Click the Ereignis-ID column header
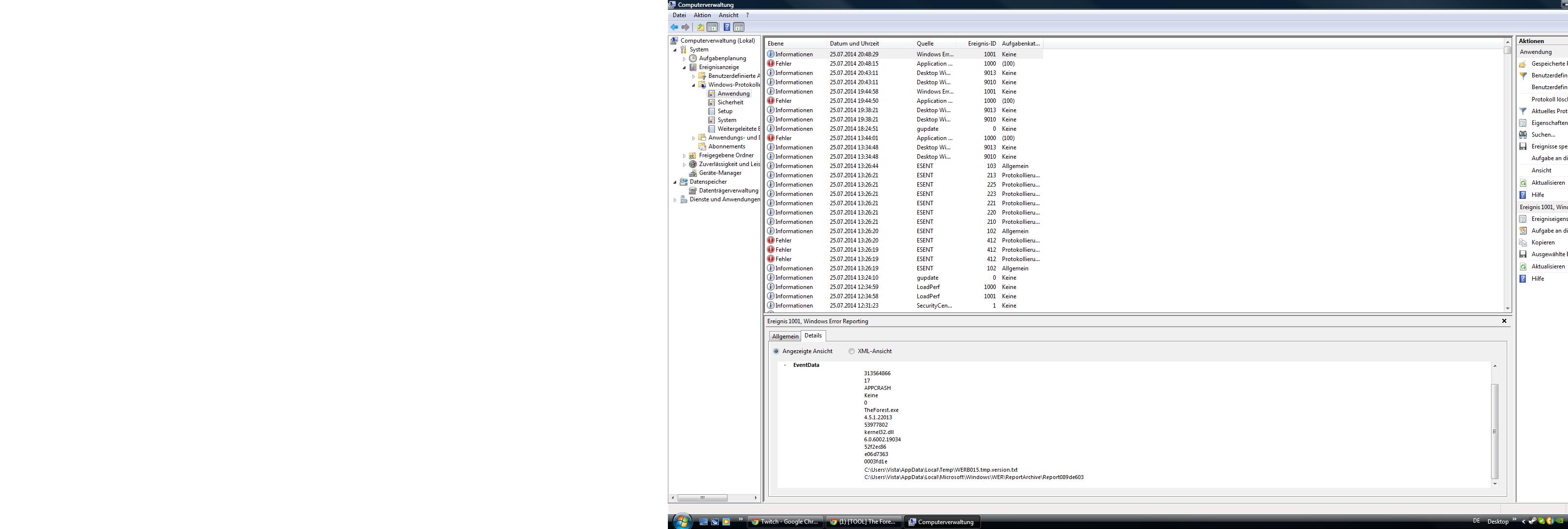The image size is (1568, 529). pyautogui.click(x=982, y=44)
